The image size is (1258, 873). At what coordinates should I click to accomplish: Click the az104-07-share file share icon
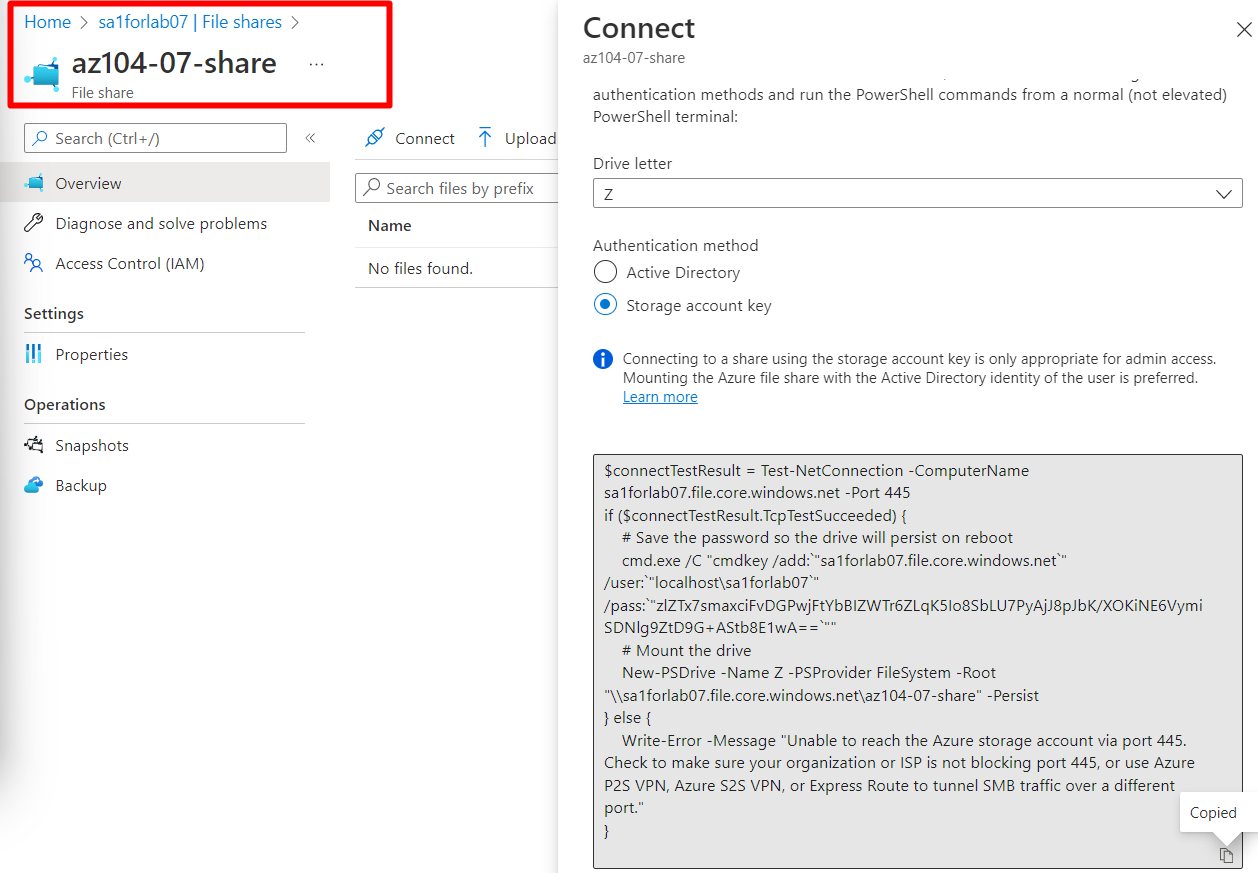(42, 74)
